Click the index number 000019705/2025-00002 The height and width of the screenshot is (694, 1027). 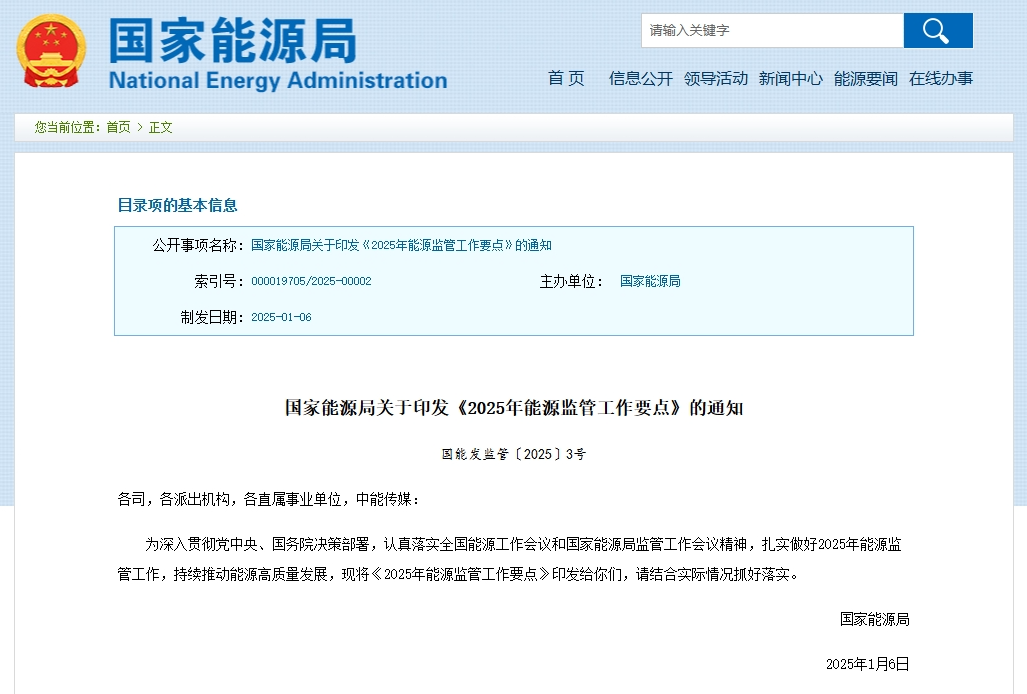311,281
